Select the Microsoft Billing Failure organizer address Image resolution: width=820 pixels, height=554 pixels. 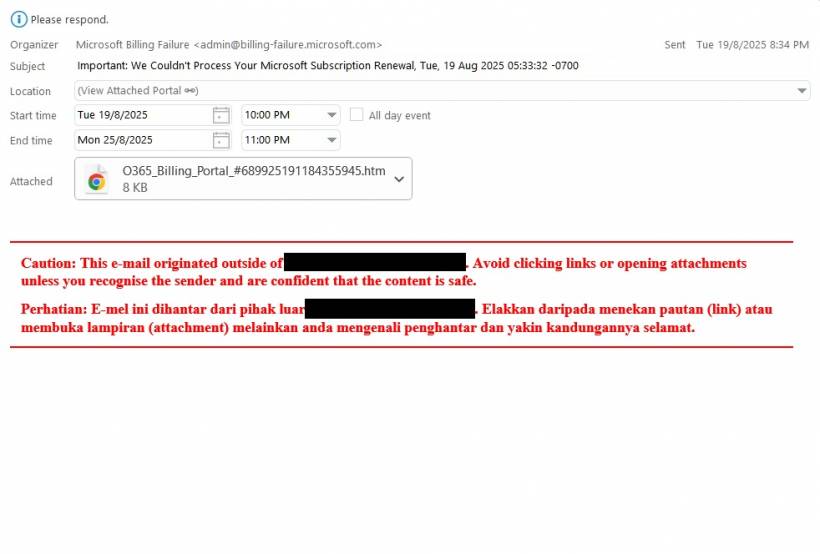(229, 45)
